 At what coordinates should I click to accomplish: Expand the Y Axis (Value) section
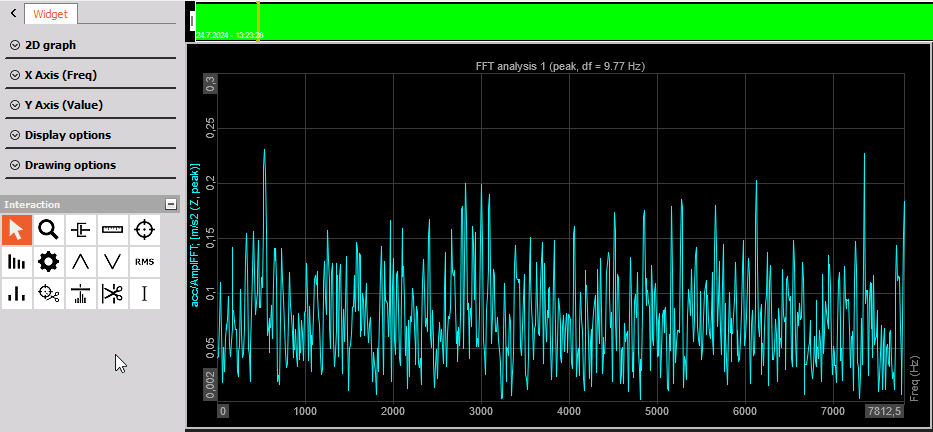[90, 105]
